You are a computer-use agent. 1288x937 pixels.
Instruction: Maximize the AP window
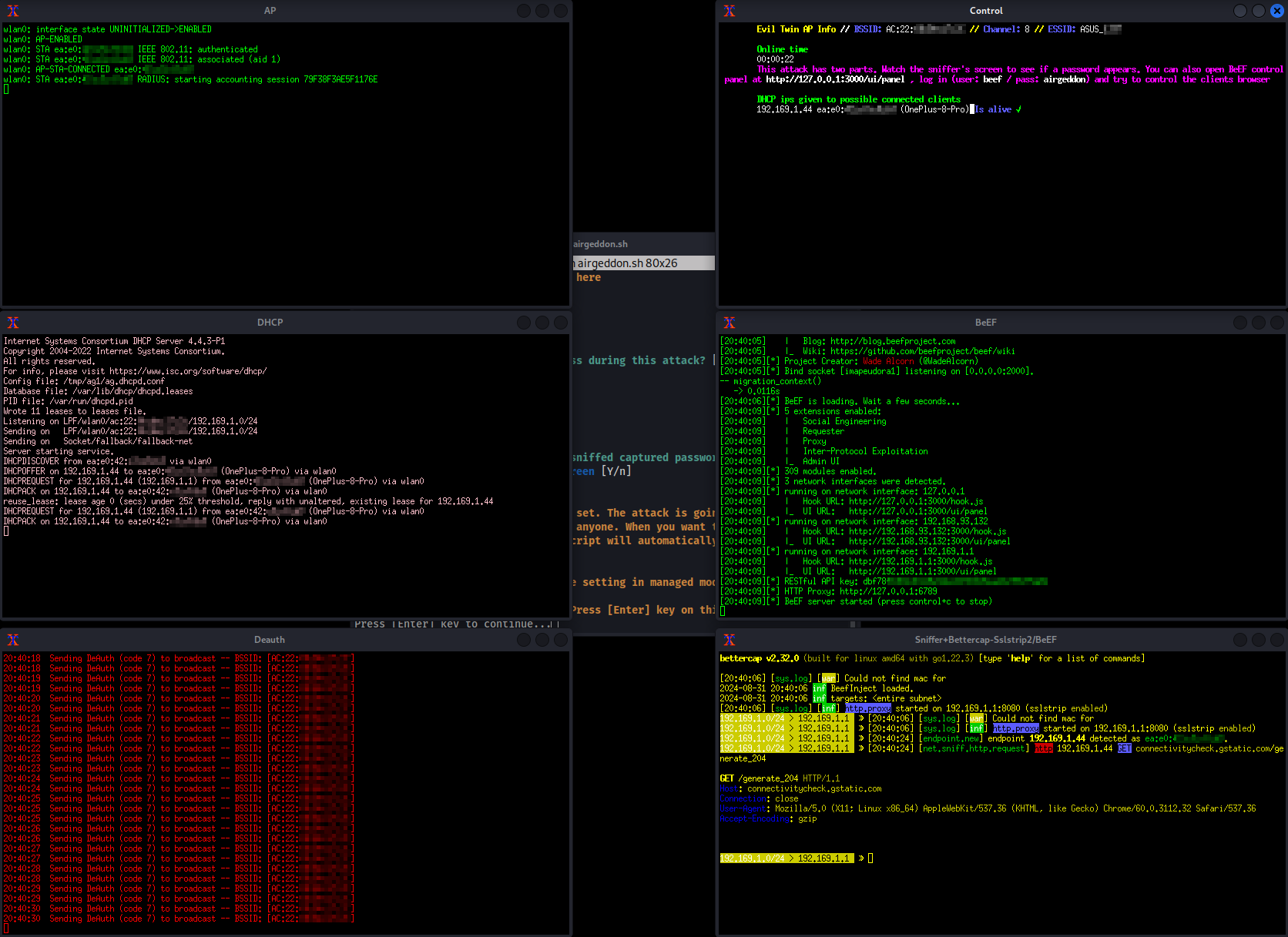(x=542, y=11)
